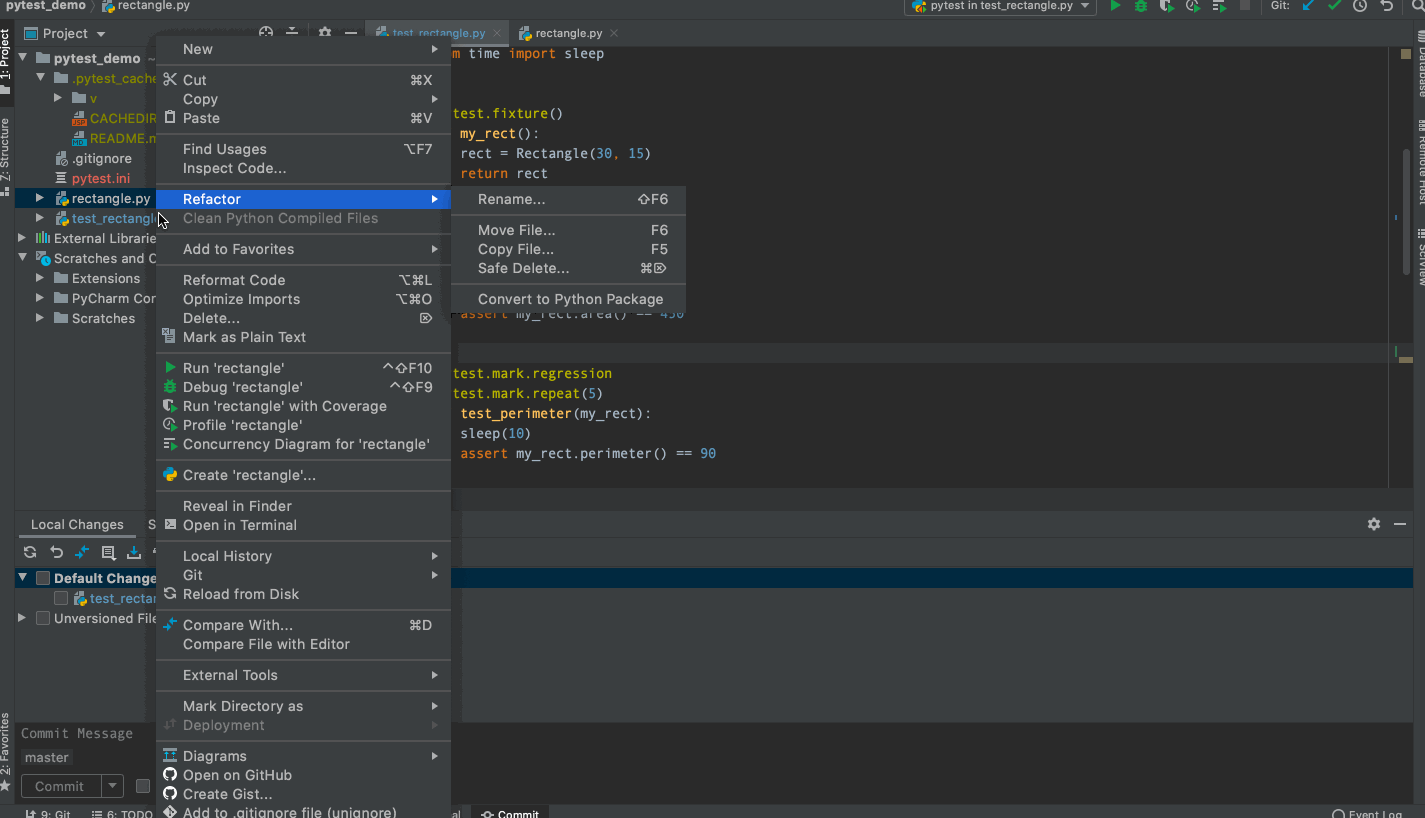Open the Event Log button
This screenshot has height=818, width=1425.
1367,814
